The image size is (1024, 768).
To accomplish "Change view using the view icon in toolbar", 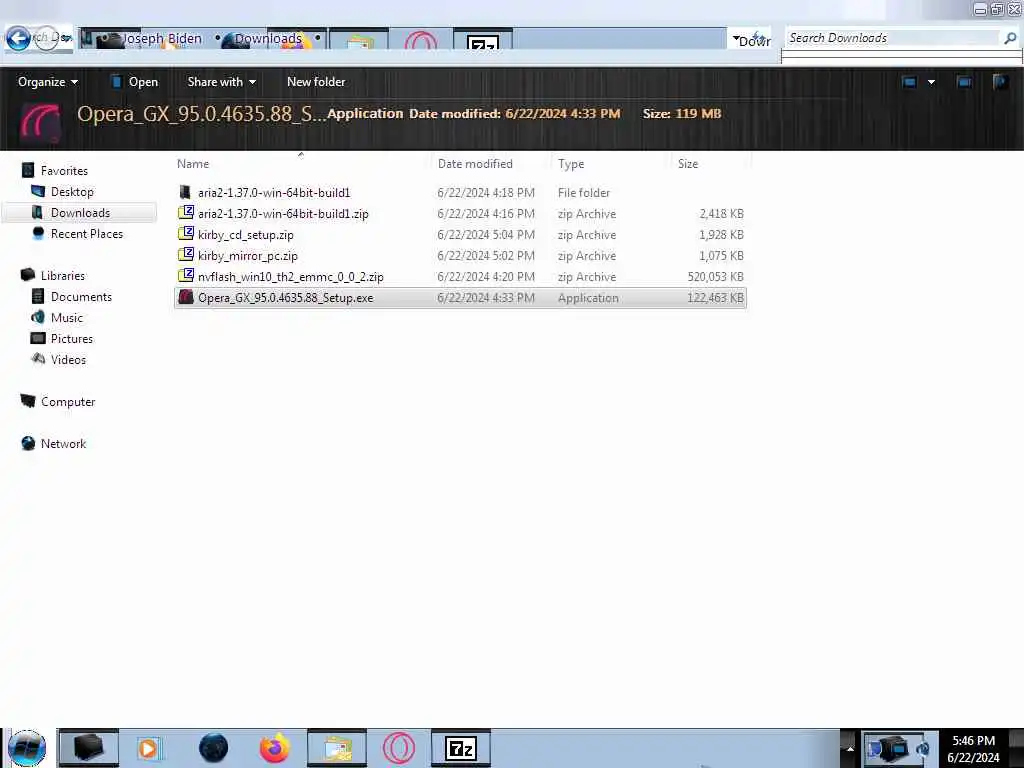I will tap(909, 82).
